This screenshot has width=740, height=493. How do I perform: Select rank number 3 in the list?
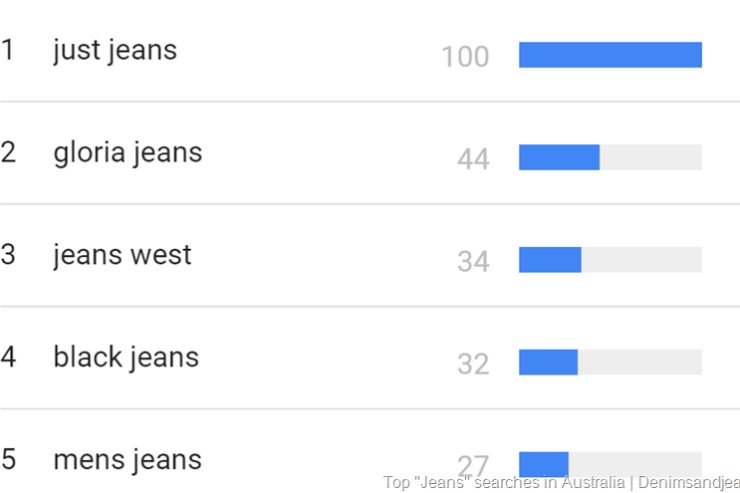(x=8, y=255)
